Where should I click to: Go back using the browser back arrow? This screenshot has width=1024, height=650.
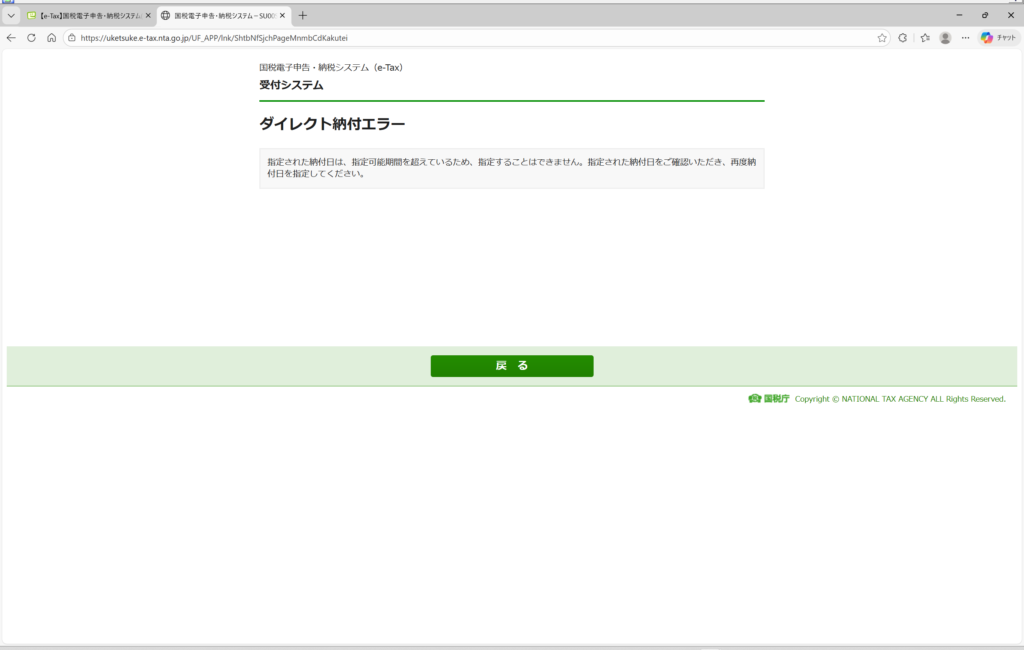[x=11, y=38]
